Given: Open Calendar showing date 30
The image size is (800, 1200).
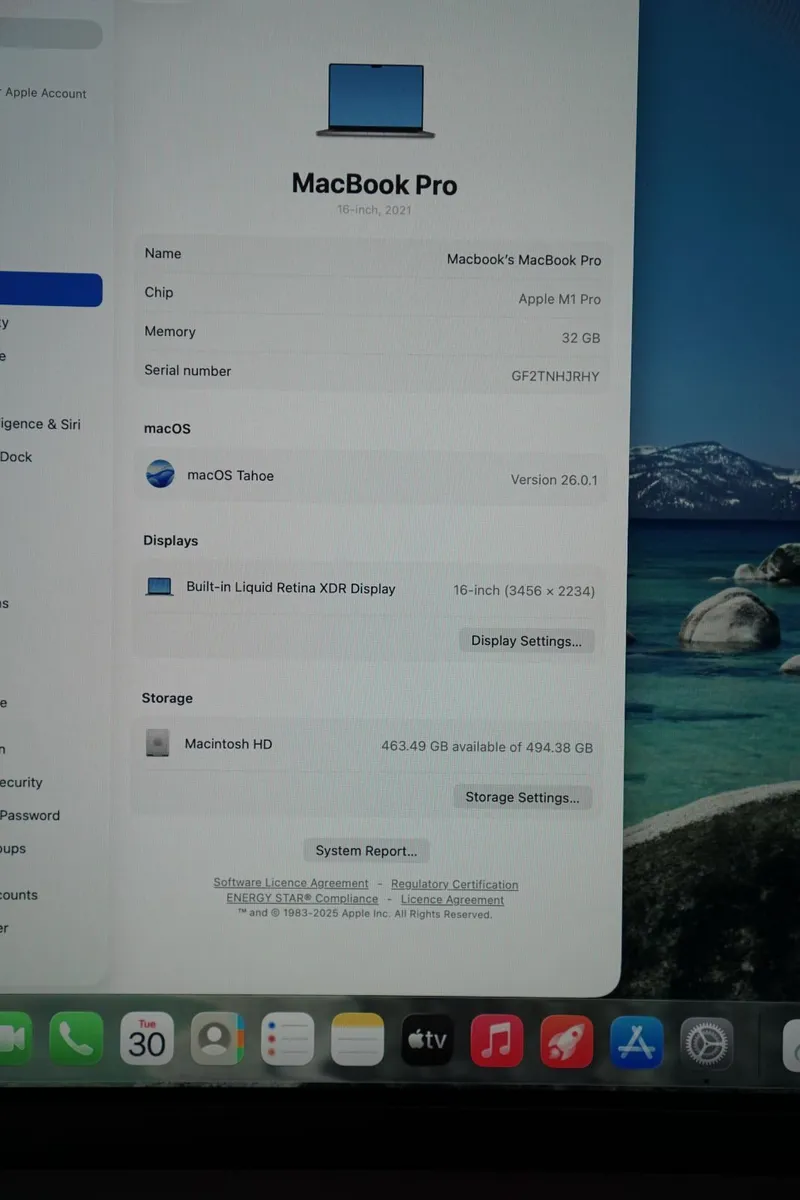Looking at the screenshot, I should point(146,1038).
